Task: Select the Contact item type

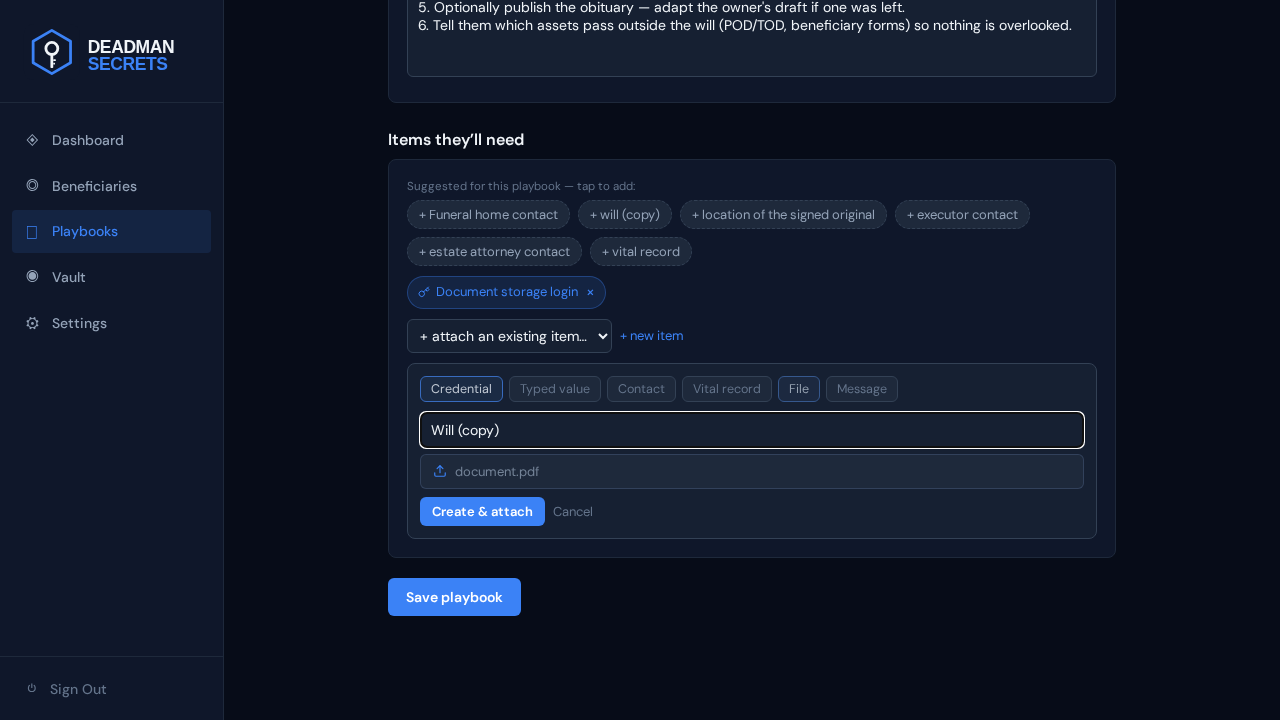Action: click(x=641, y=389)
